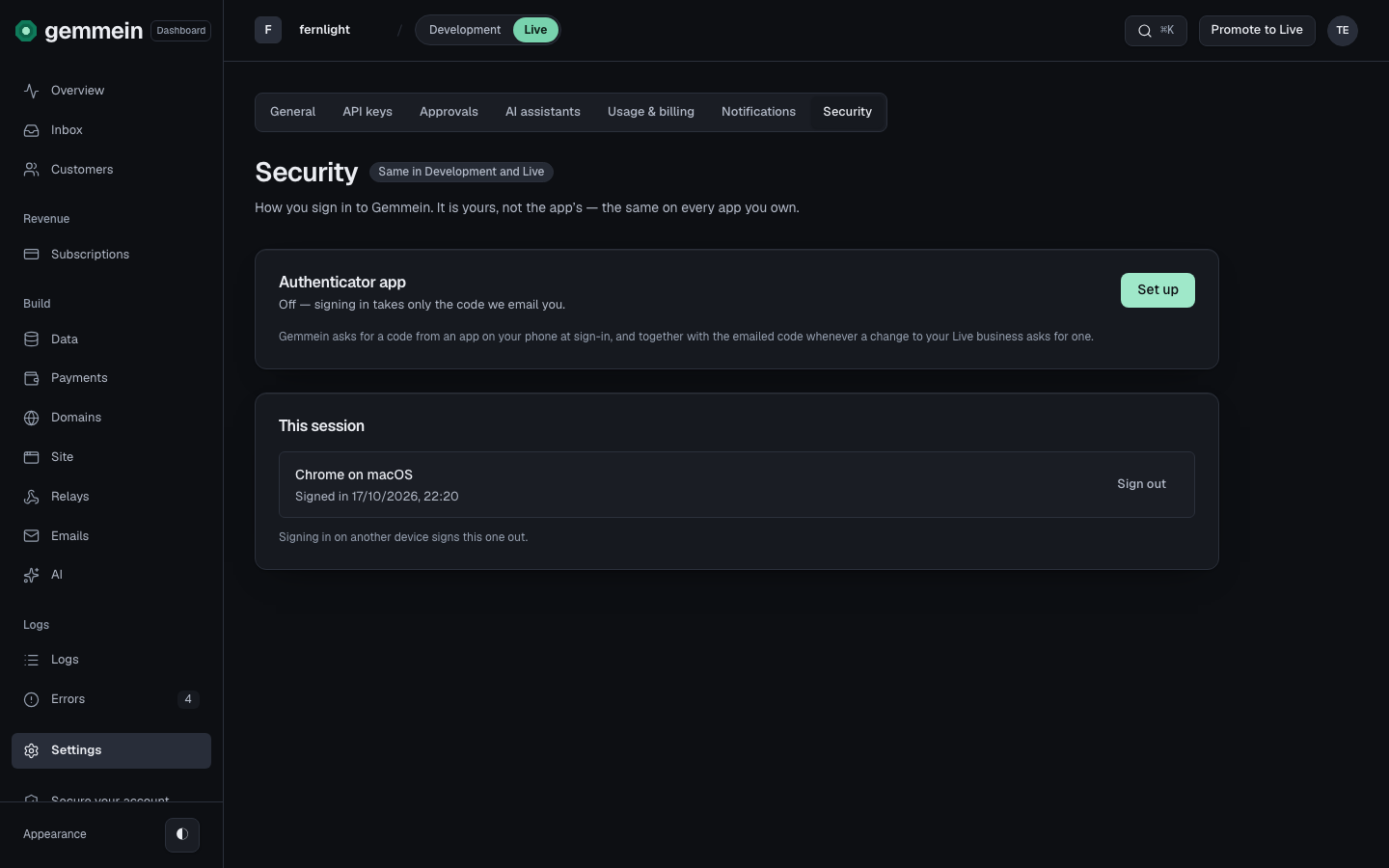The image size is (1389, 868).
Task: Click the Errors count badge showing 4
Action: (188, 699)
